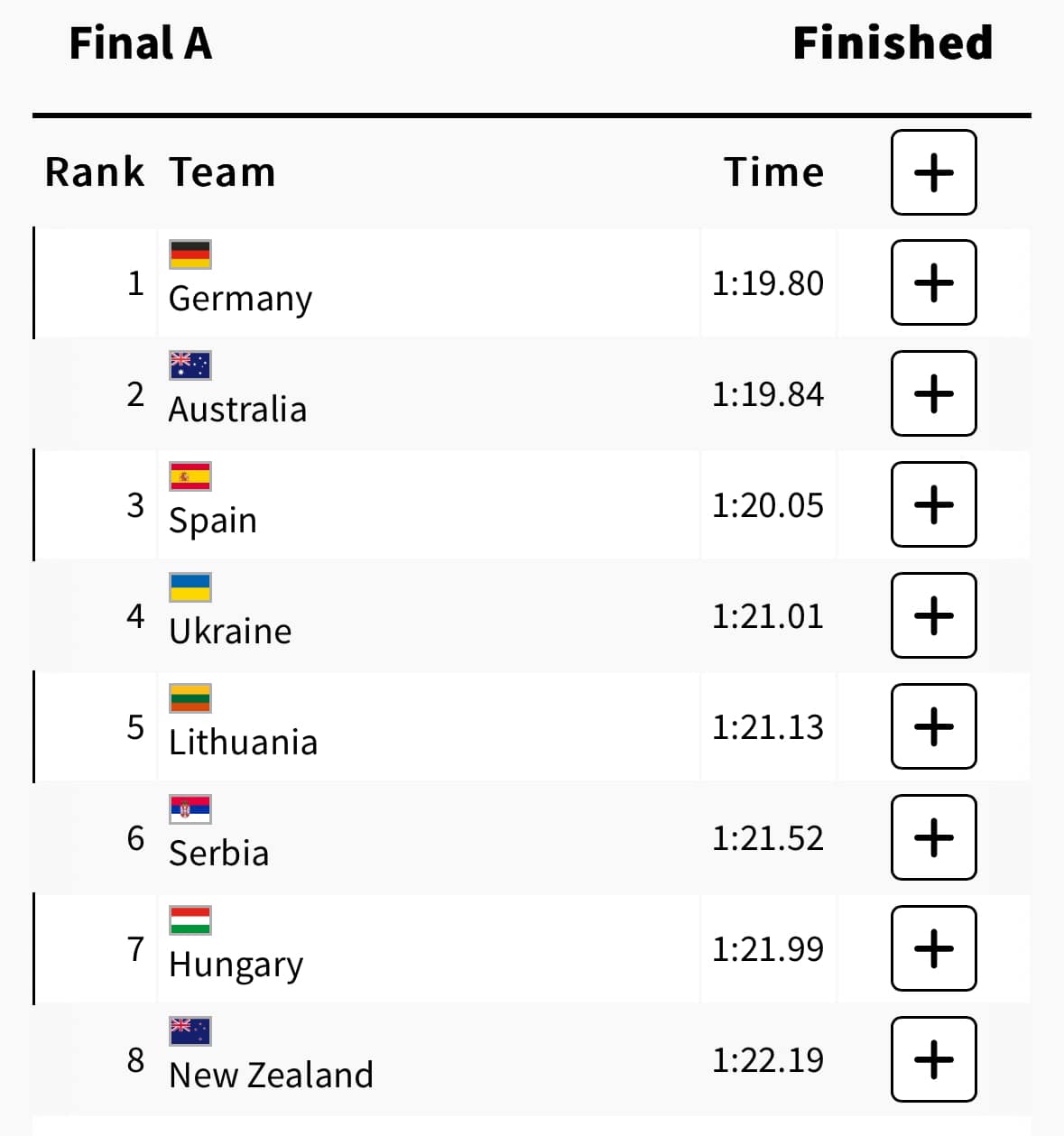Expand Serbia row plus button

[x=933, y=837]
